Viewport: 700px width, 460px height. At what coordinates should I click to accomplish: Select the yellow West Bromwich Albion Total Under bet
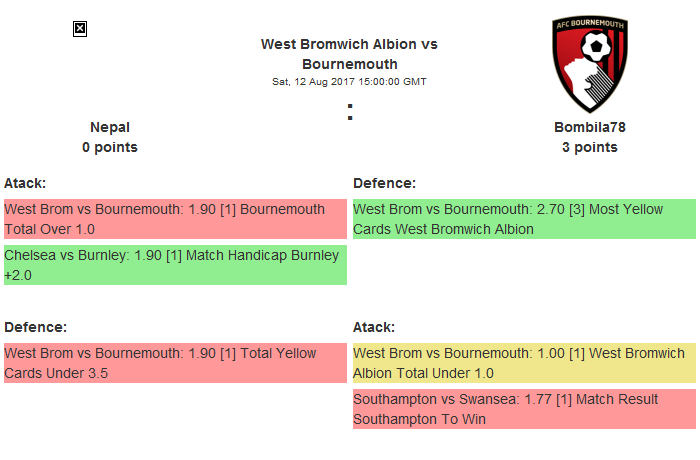(x=524, y=363)
